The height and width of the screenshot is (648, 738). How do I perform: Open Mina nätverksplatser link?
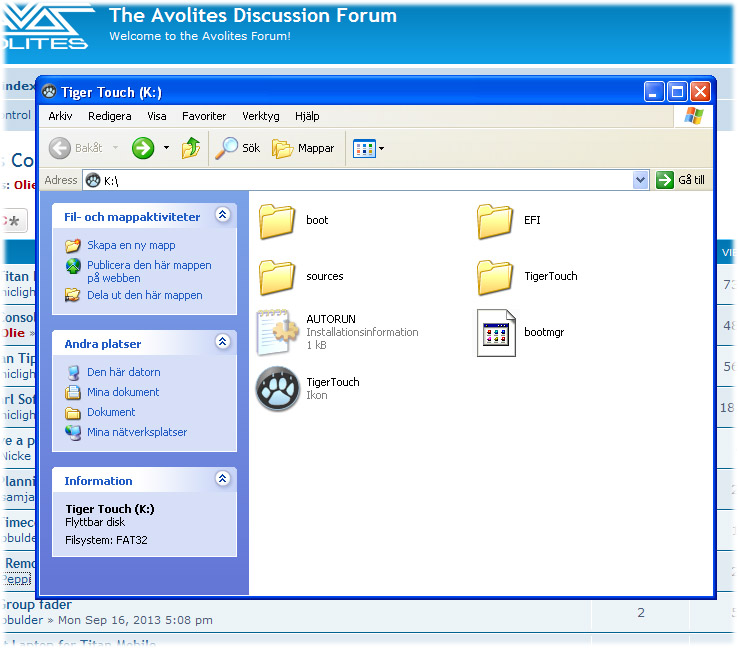137,432
